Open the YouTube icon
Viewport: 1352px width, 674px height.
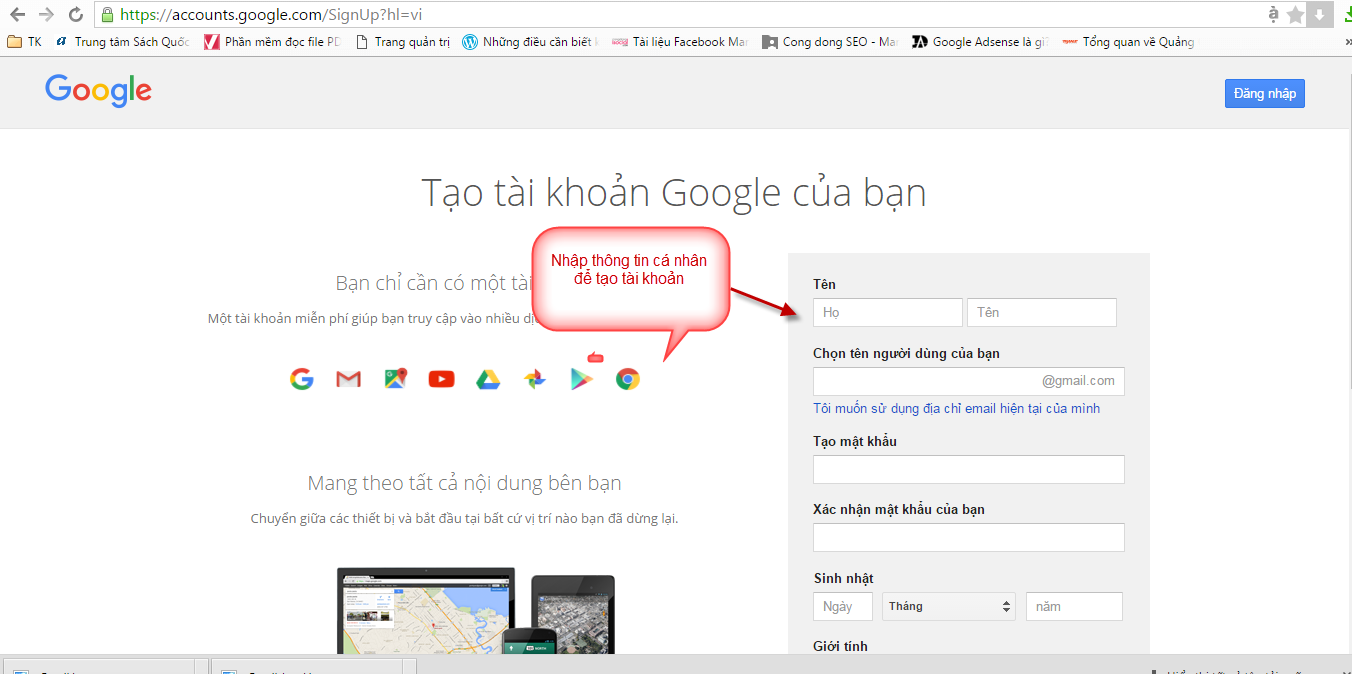click(441, 378)
